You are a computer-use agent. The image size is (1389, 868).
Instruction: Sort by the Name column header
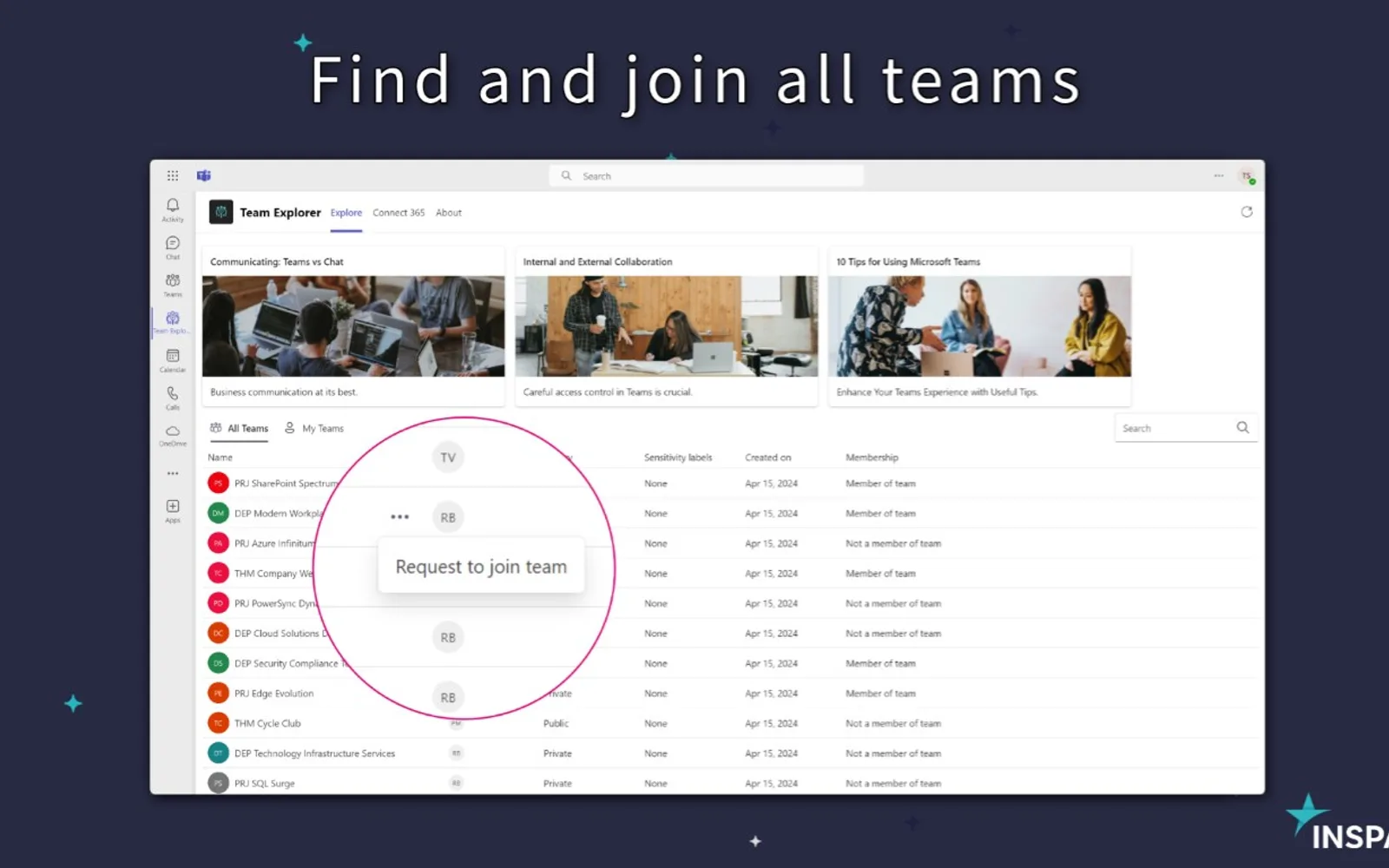(221, 457)
